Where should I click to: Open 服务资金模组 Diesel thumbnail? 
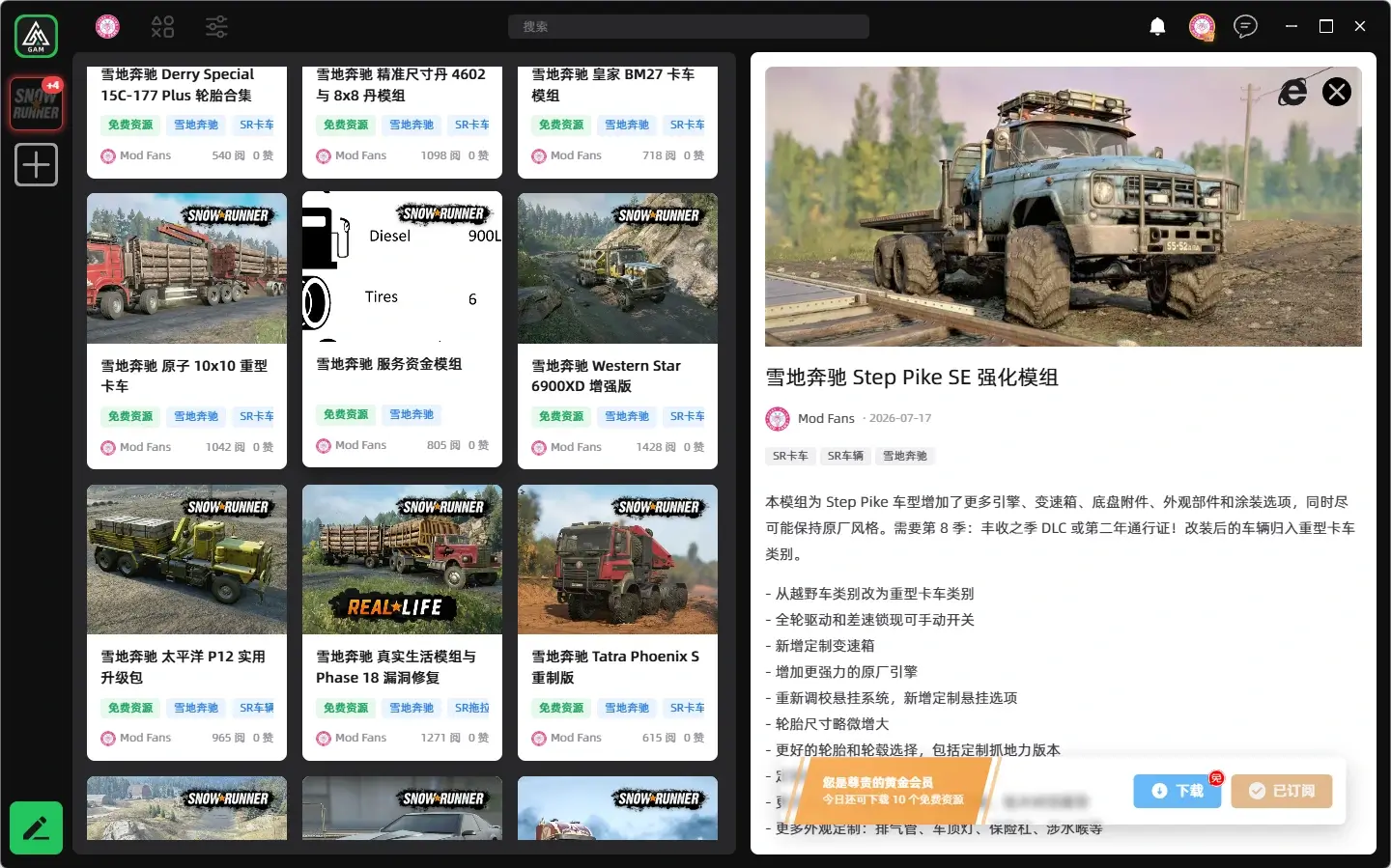click(x=402, y=267)
